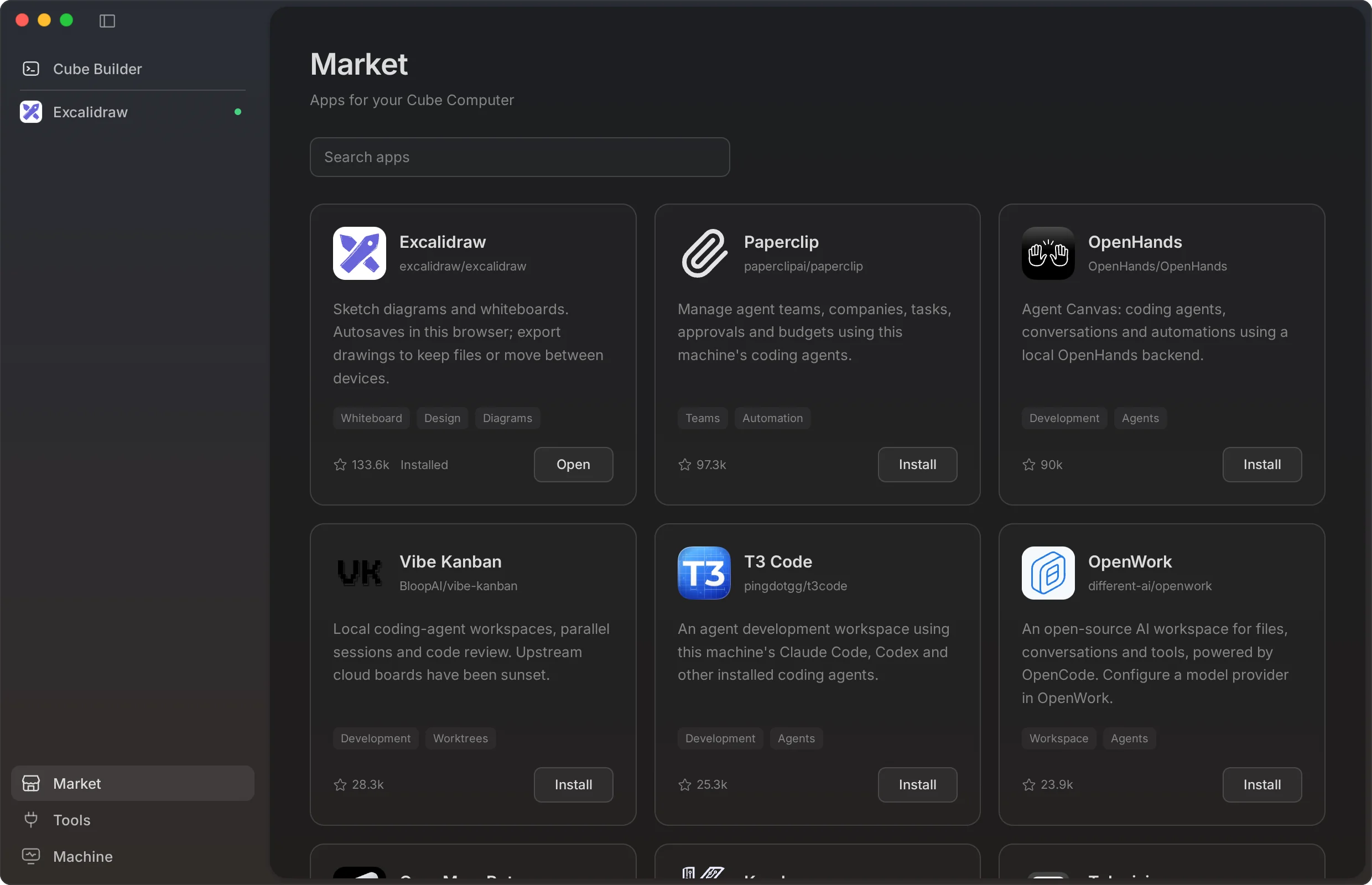Image resolution: width=1372 pixels, height=885 pixels.
Task: Click the BloopAI/vibe-kanban repo text
Action: (458, 586)
